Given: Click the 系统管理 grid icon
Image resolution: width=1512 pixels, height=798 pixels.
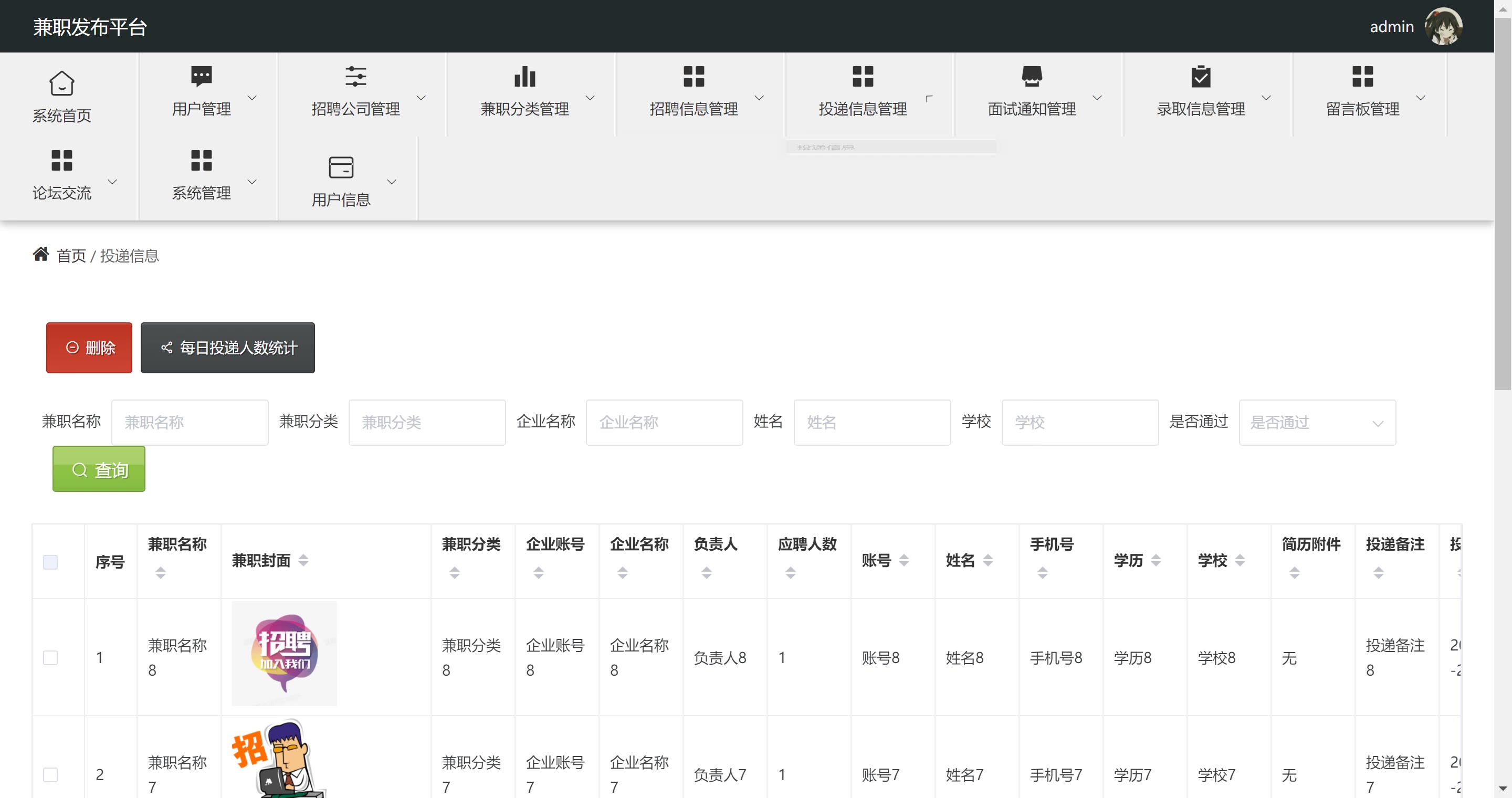Looking at the screenshot, I should click(201, 160).
